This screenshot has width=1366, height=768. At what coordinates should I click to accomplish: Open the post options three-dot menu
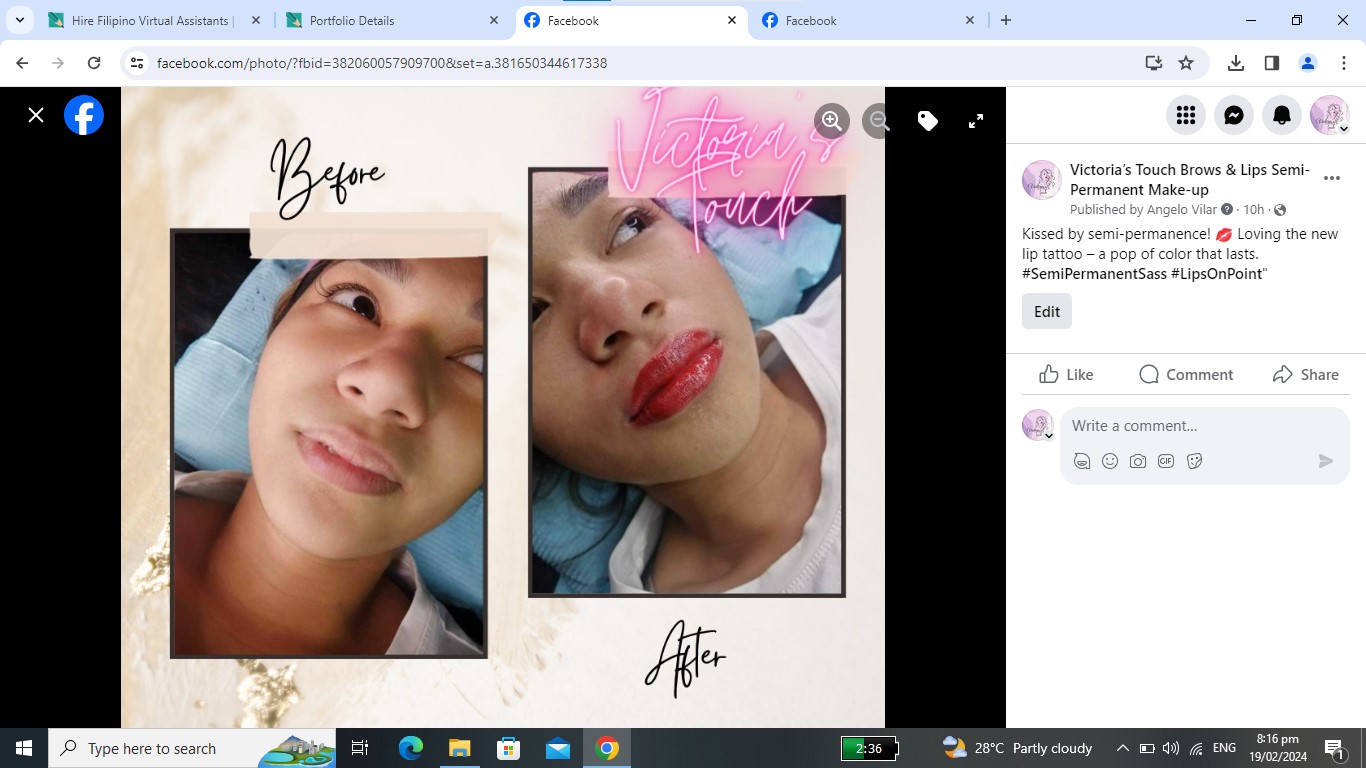[1331, 178]
